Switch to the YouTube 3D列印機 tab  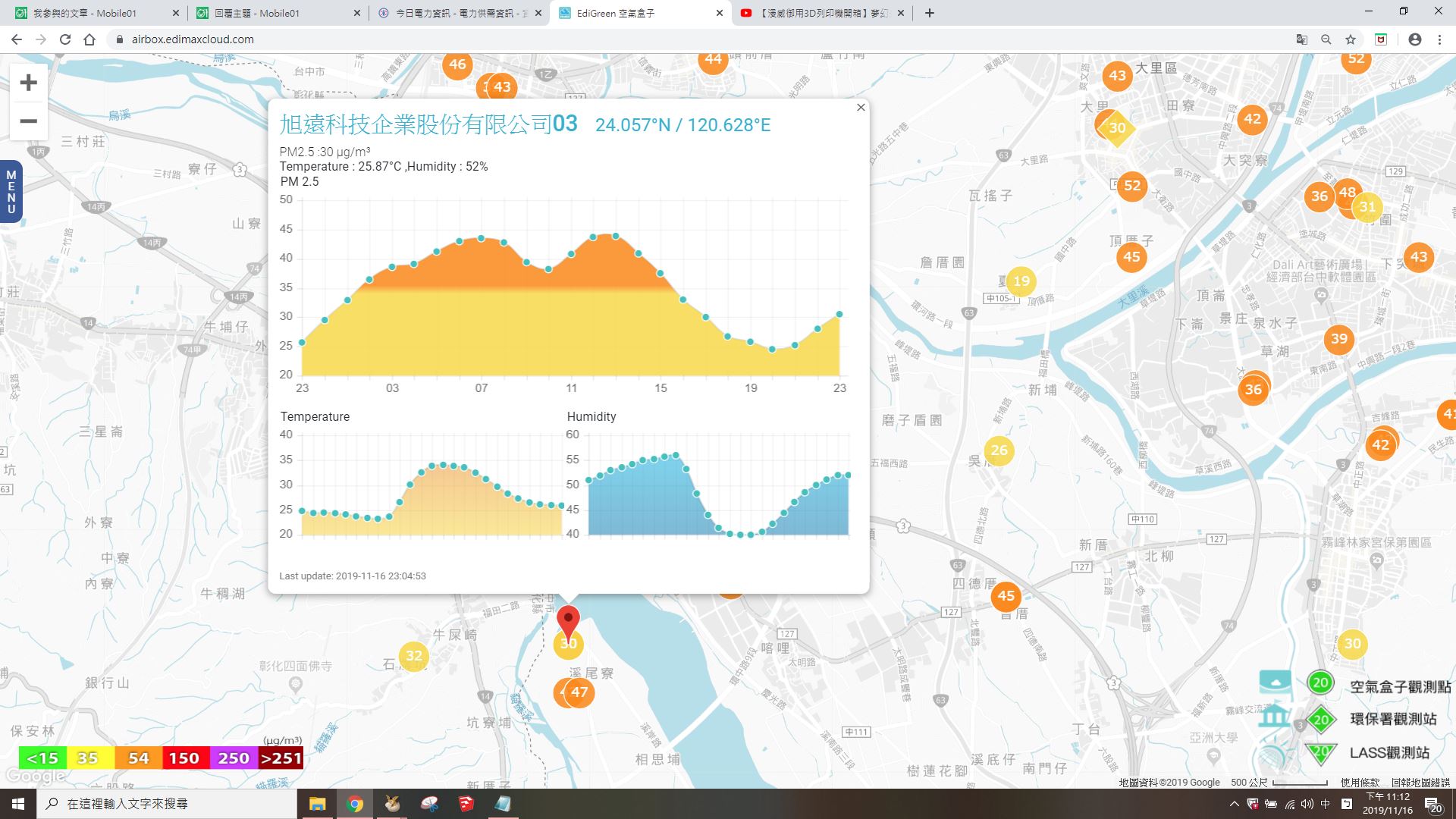pyautogui.click(x=822, y=13)
